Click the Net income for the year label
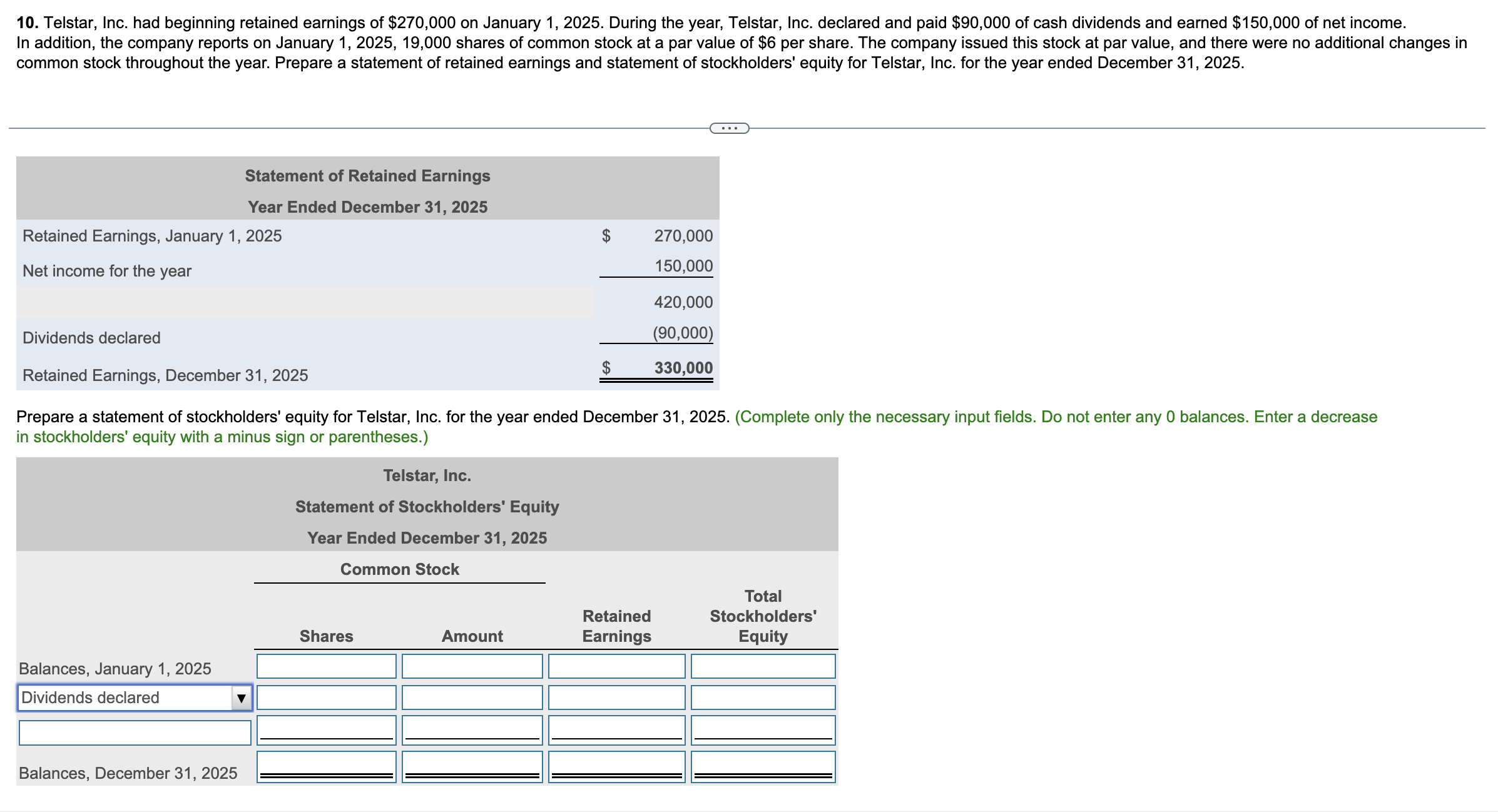The image size is (1498, 812). [107, 271]
